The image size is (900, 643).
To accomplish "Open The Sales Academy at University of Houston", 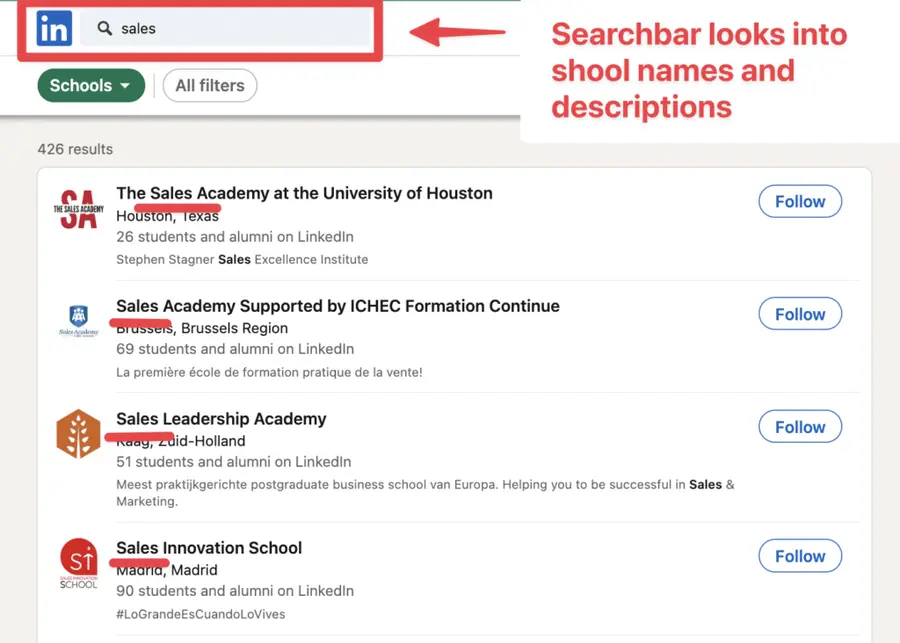I will tap(303, 193).
